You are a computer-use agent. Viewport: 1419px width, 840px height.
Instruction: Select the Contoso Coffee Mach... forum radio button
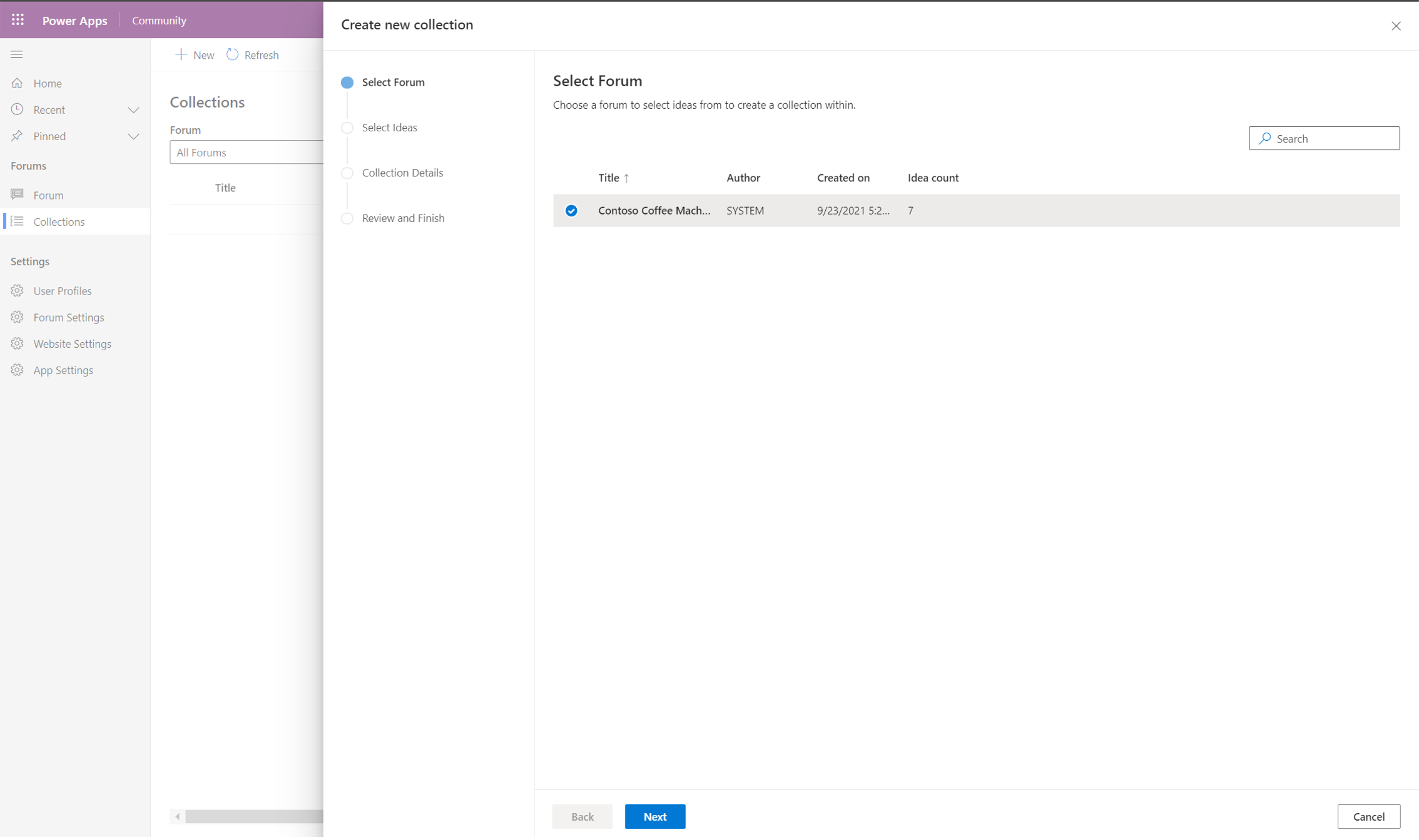pyautogui.click(x=571, y=210)
